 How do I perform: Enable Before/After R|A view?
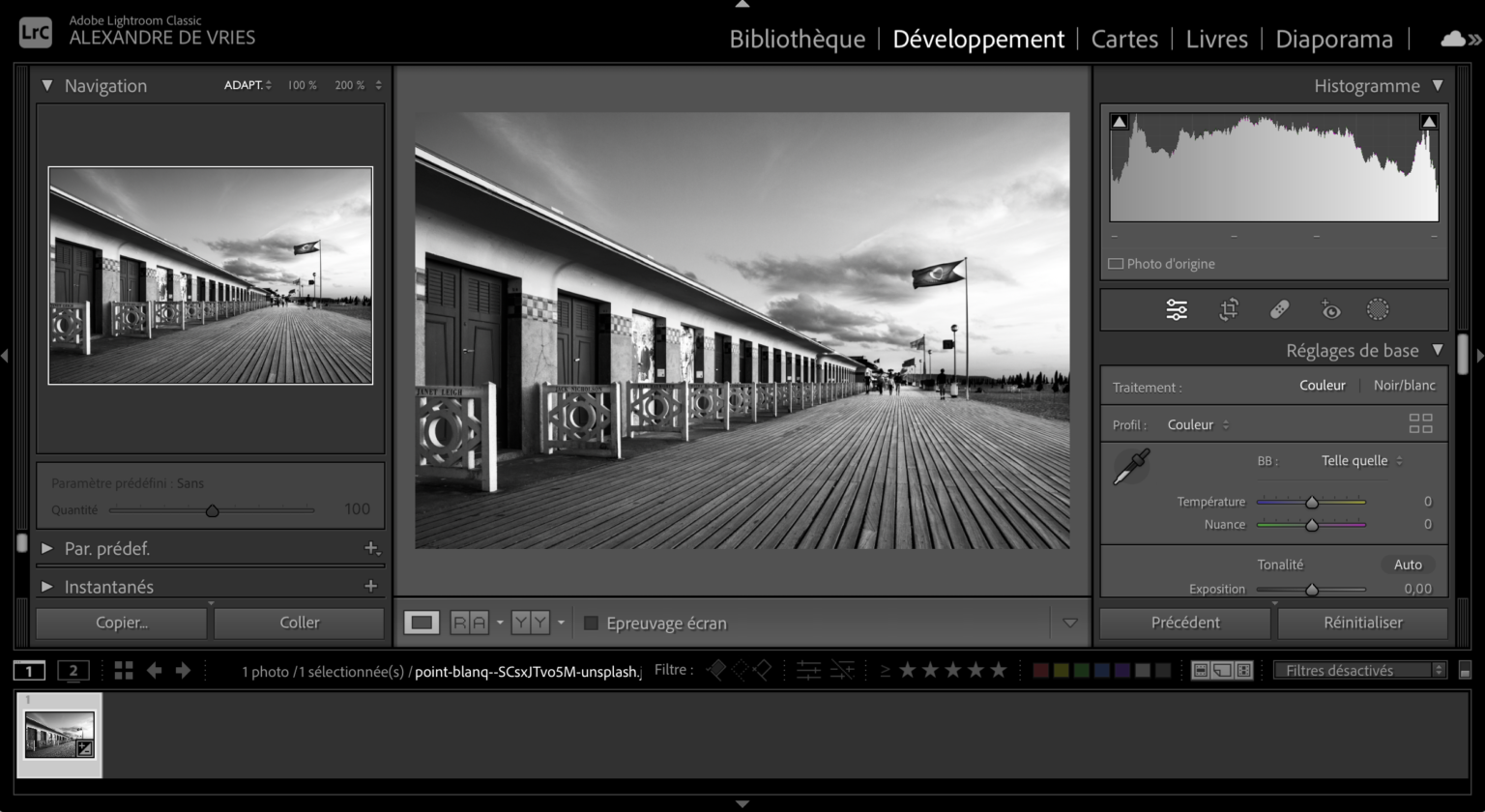[469, 623]
